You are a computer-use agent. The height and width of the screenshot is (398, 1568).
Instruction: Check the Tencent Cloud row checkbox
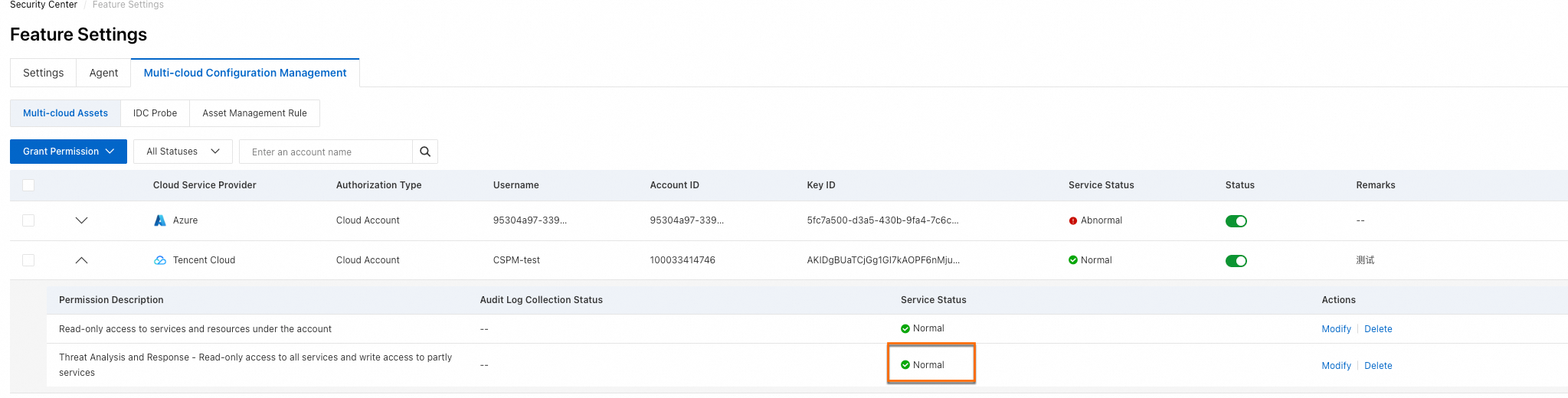pos(28,260)
